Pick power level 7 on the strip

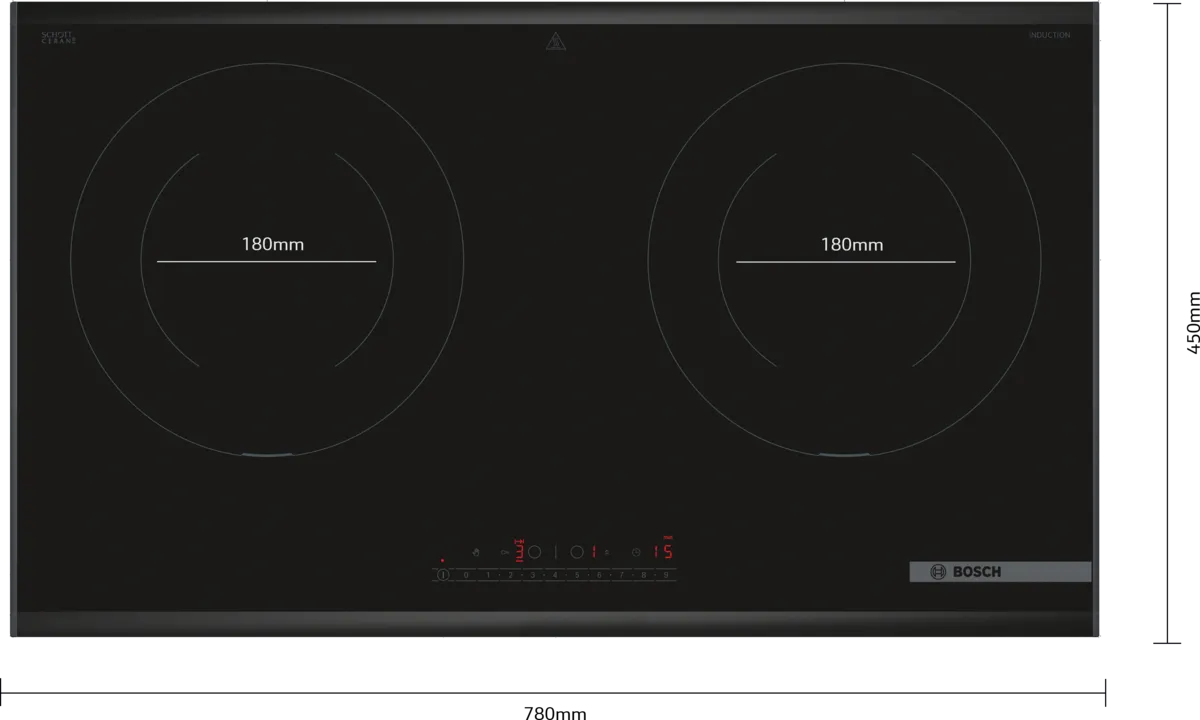(621, 575)
